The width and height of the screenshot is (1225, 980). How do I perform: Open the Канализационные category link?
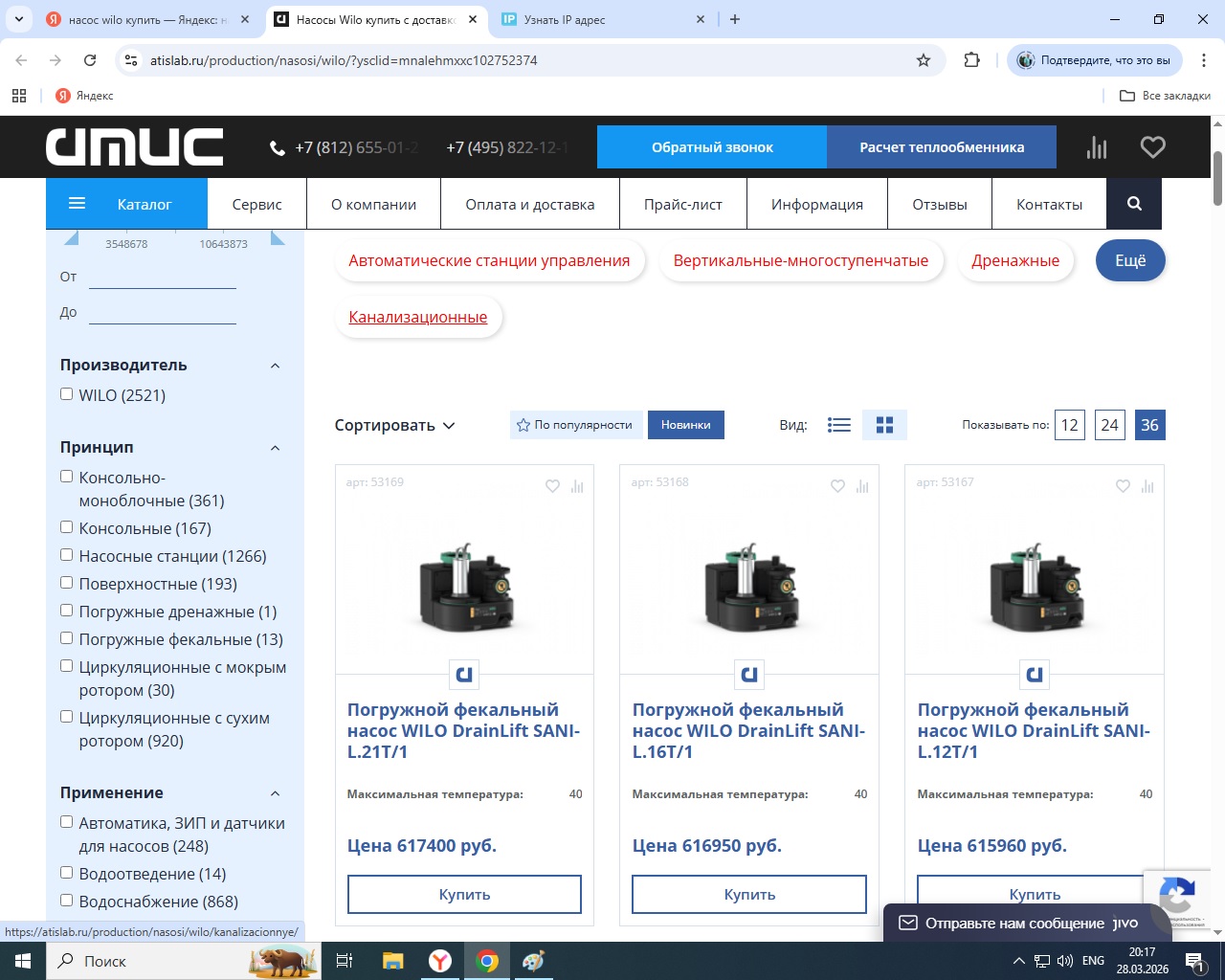418,317
